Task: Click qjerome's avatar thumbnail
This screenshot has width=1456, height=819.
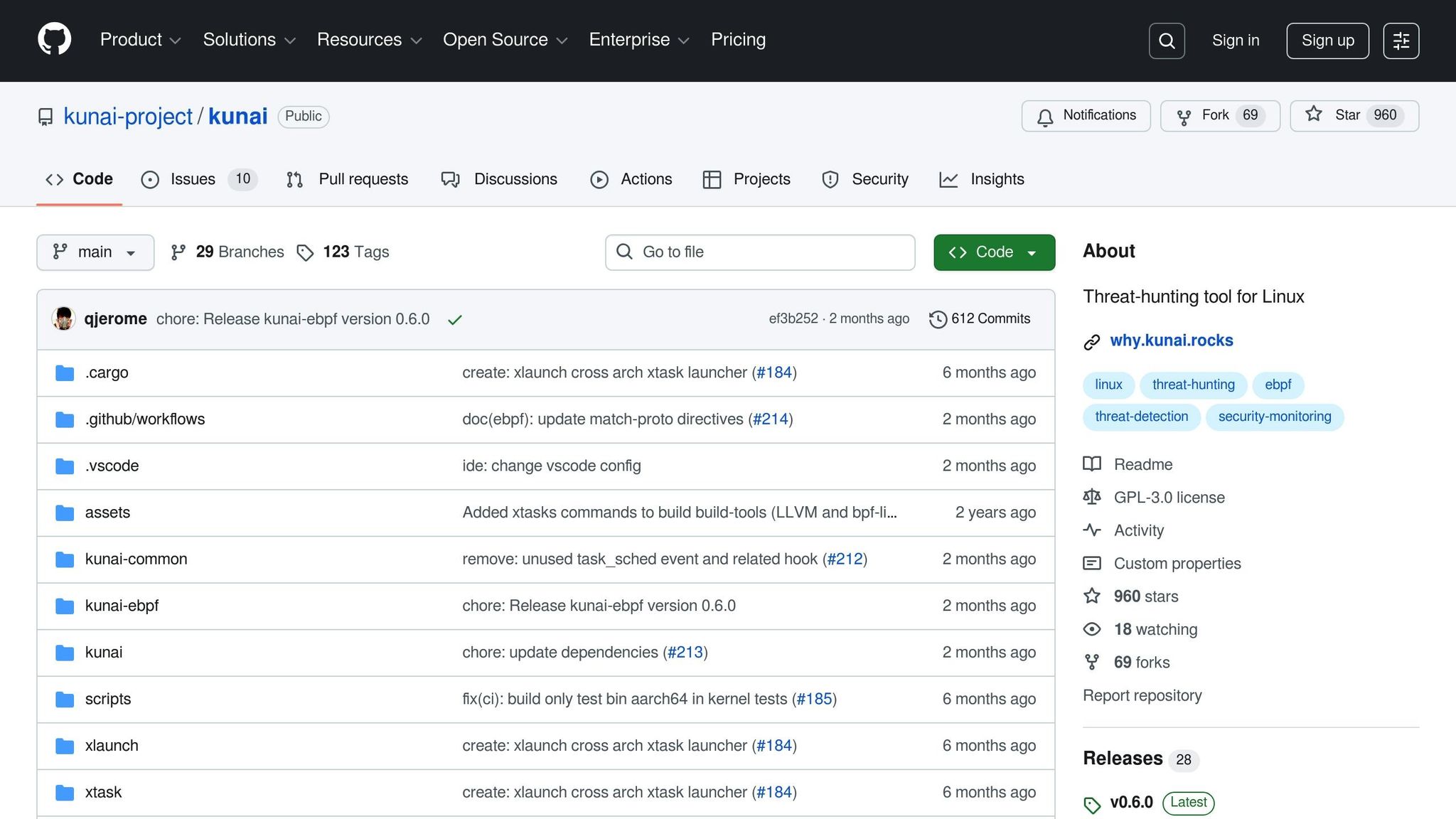Action: tap(64, 318)
